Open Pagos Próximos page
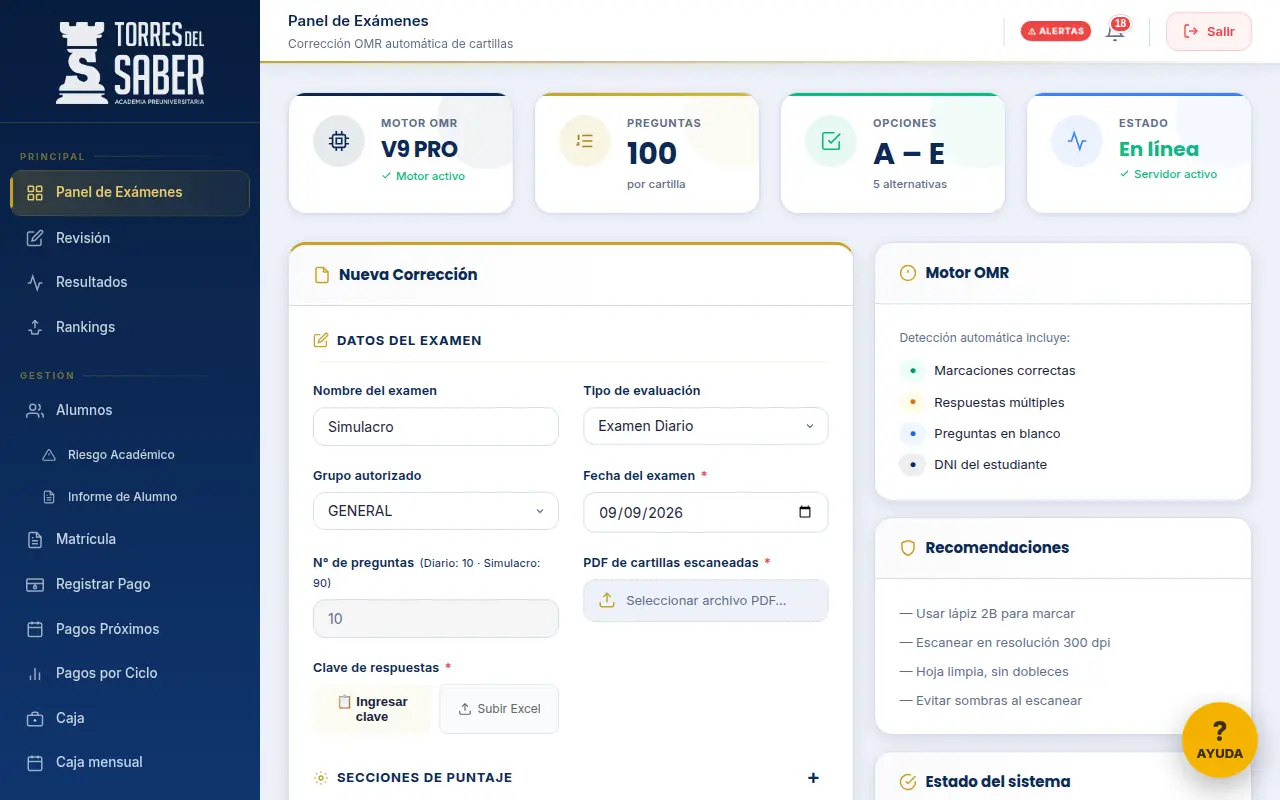The height and width of the screenshot is (800, 1280). pyautogui.click(x=130, y=629)
